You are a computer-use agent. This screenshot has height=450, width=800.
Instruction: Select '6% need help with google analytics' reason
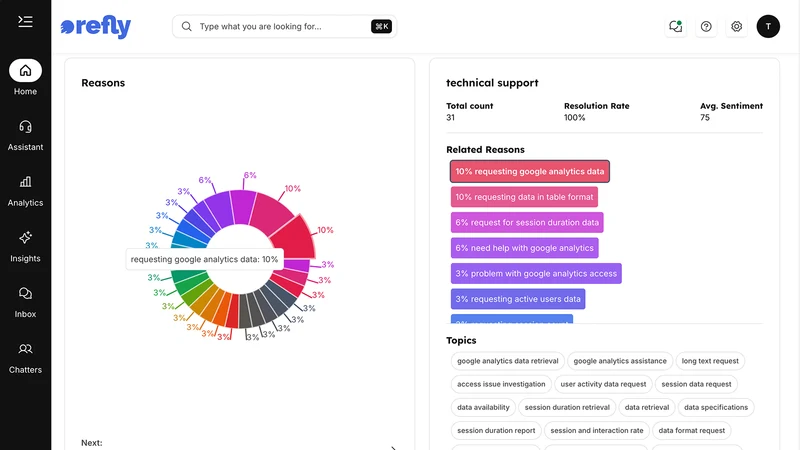click(524, 248)
